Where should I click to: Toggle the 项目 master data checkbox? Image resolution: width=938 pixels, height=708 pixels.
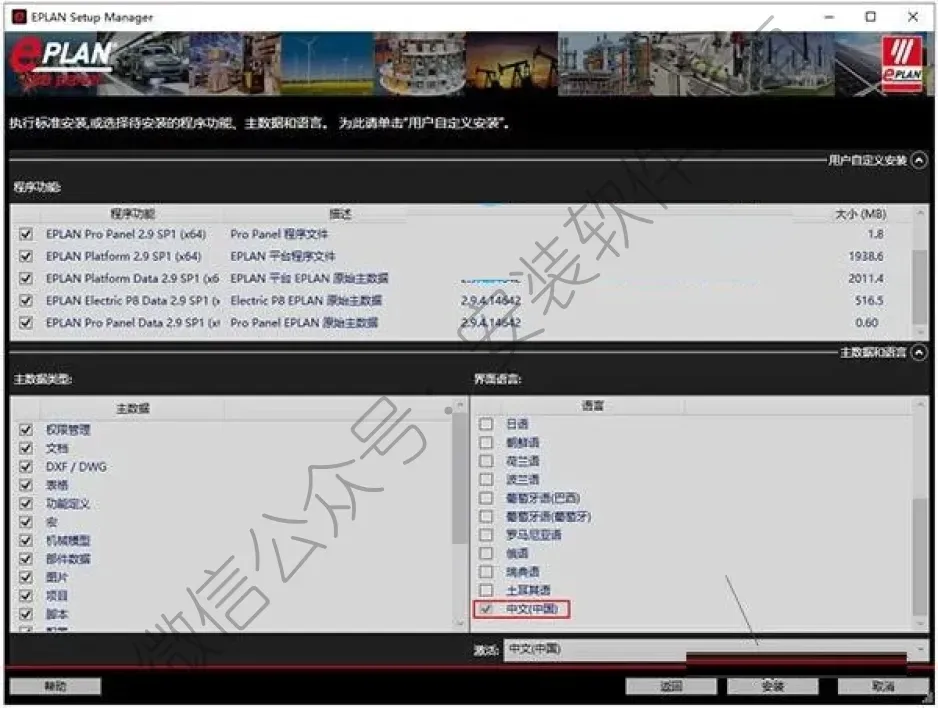pyautogui.click(x=26, y=596)
